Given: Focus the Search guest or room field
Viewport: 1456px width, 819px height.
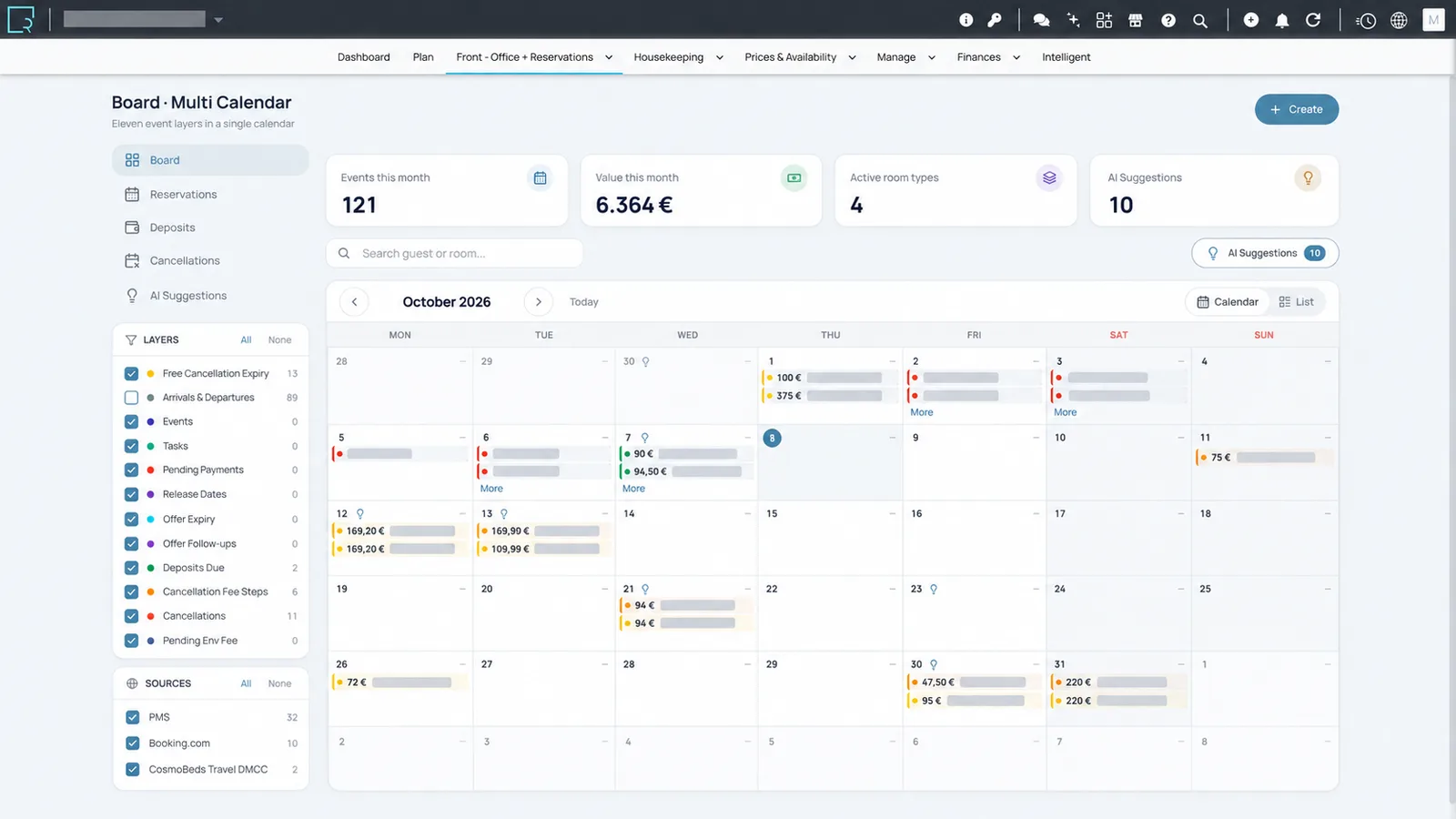Looking at the screenshot, I should 454,253.
